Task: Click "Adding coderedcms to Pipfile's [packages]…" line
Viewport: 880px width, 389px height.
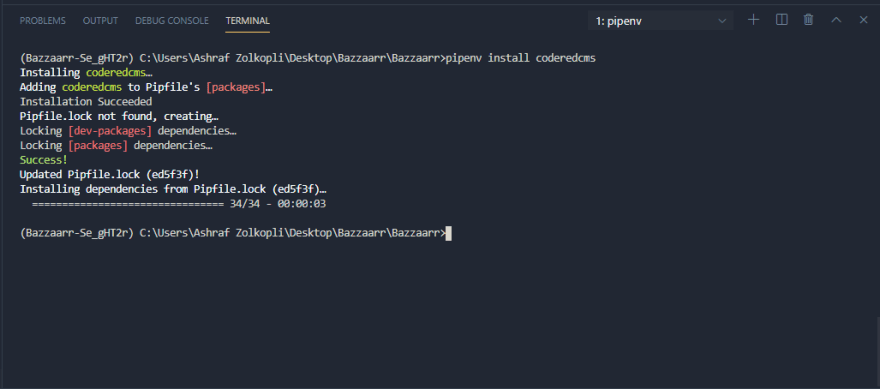Action: pos(146,88)
